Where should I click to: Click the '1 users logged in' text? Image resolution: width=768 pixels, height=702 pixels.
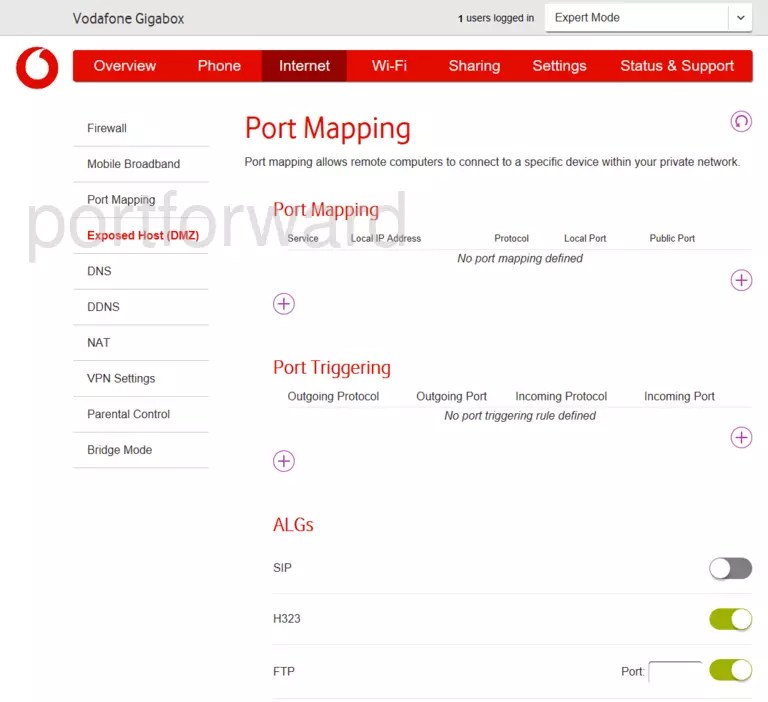point(496,18)
